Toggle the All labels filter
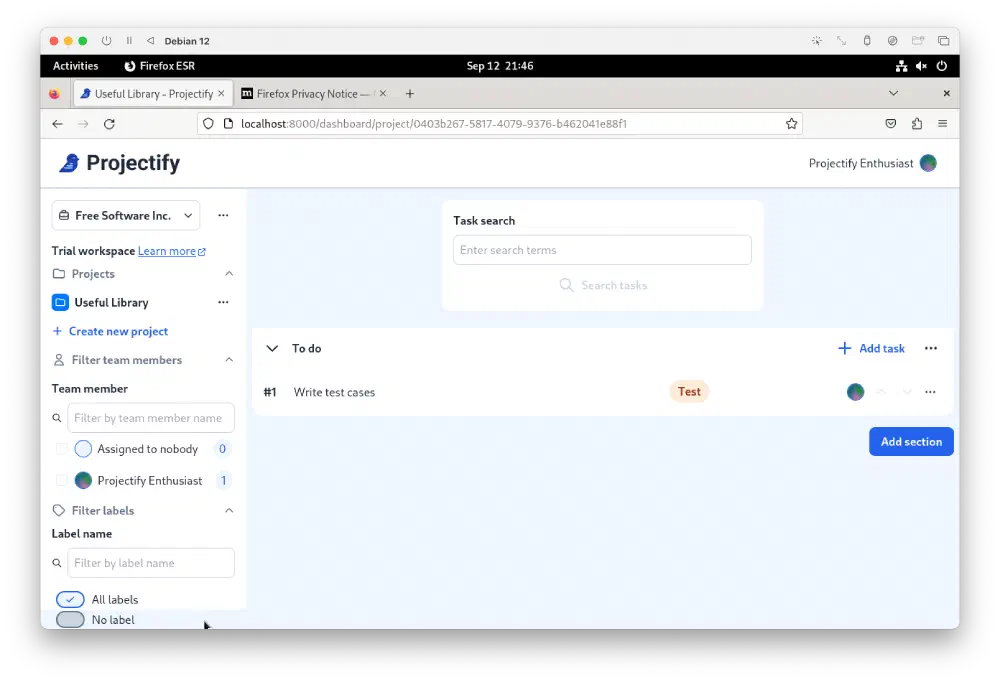 coord(70,600)
